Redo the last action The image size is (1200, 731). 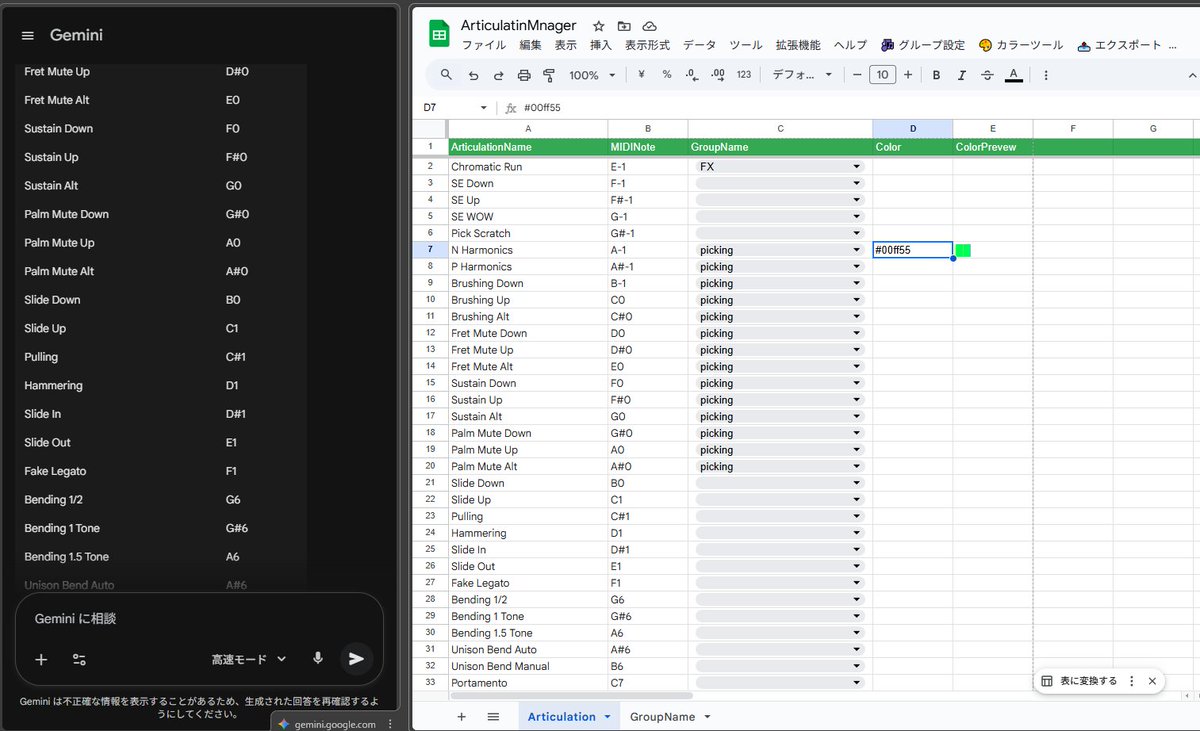point(498,75)
